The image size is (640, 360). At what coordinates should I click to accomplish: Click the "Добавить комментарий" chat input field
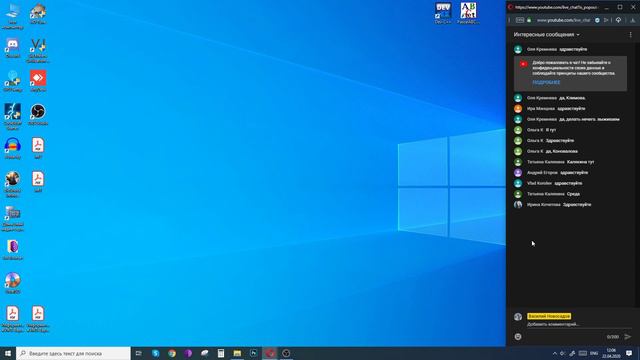(x=579, y=324)
